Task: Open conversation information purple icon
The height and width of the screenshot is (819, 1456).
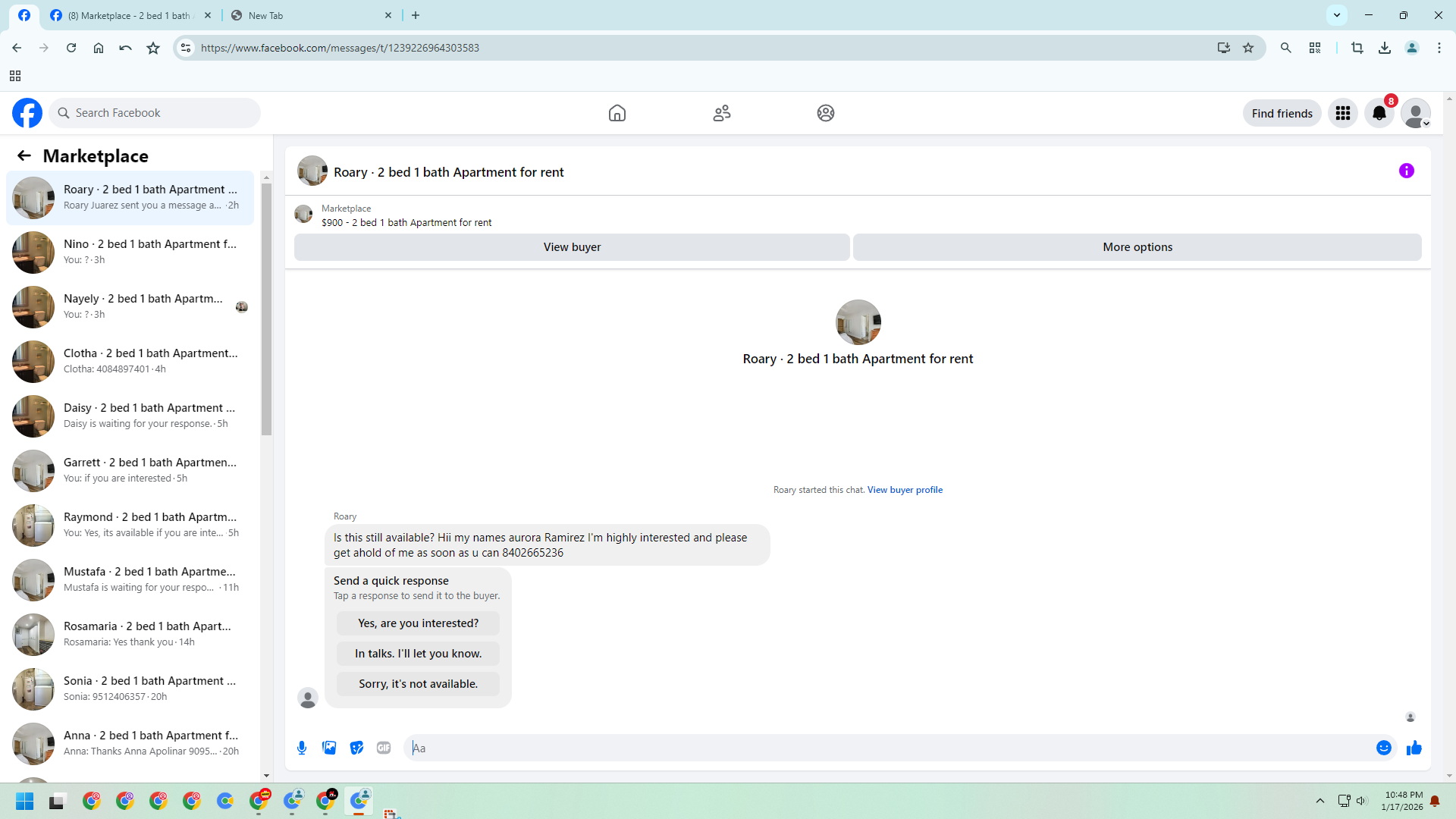Action: point(1406,171)
